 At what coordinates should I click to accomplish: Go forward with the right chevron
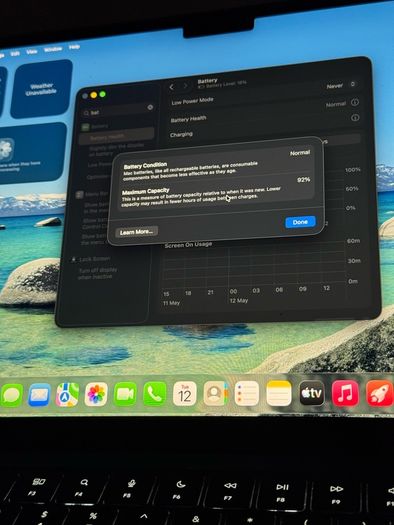(x=185, y=86)
